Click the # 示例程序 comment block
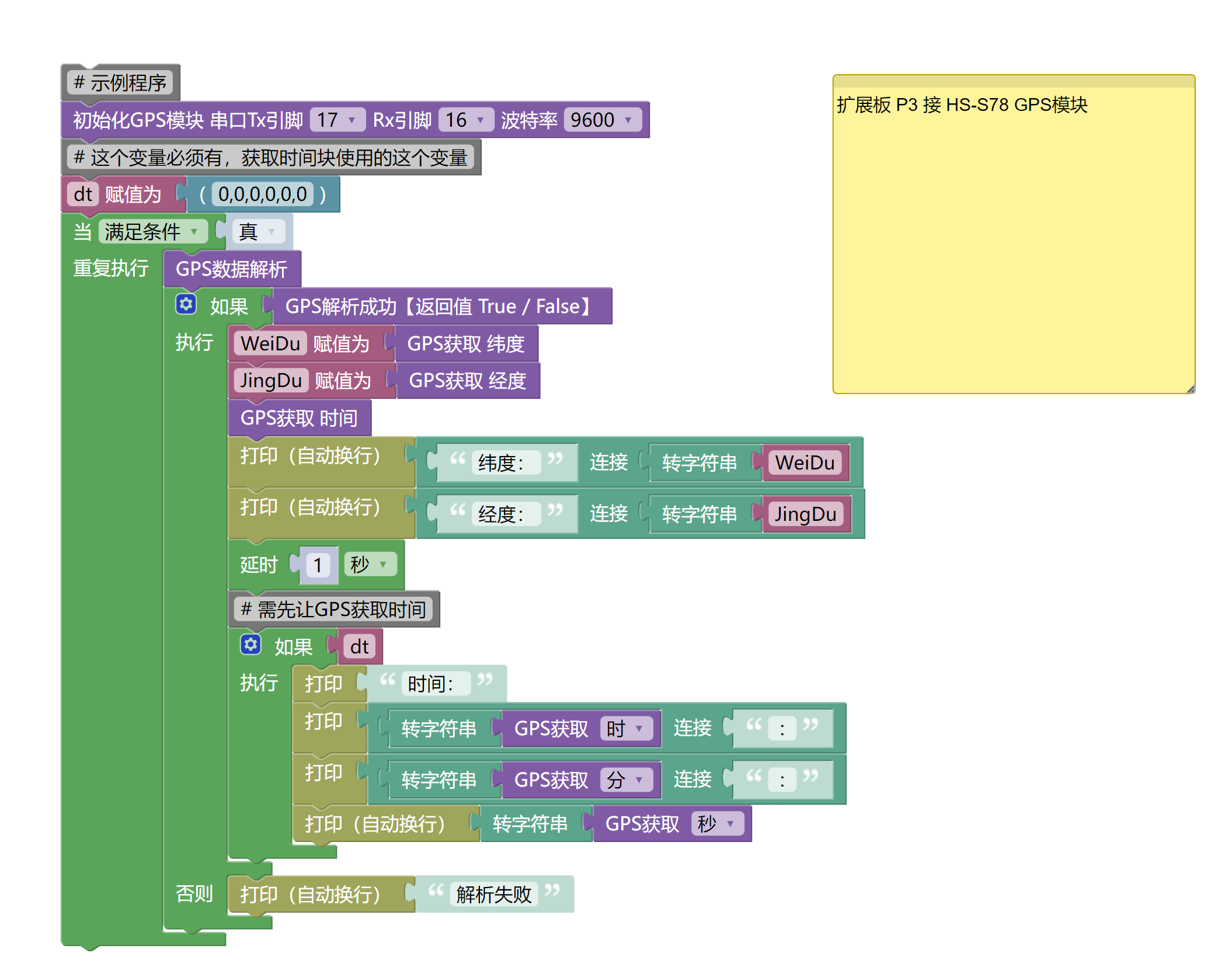 click(x=120, y=83)
